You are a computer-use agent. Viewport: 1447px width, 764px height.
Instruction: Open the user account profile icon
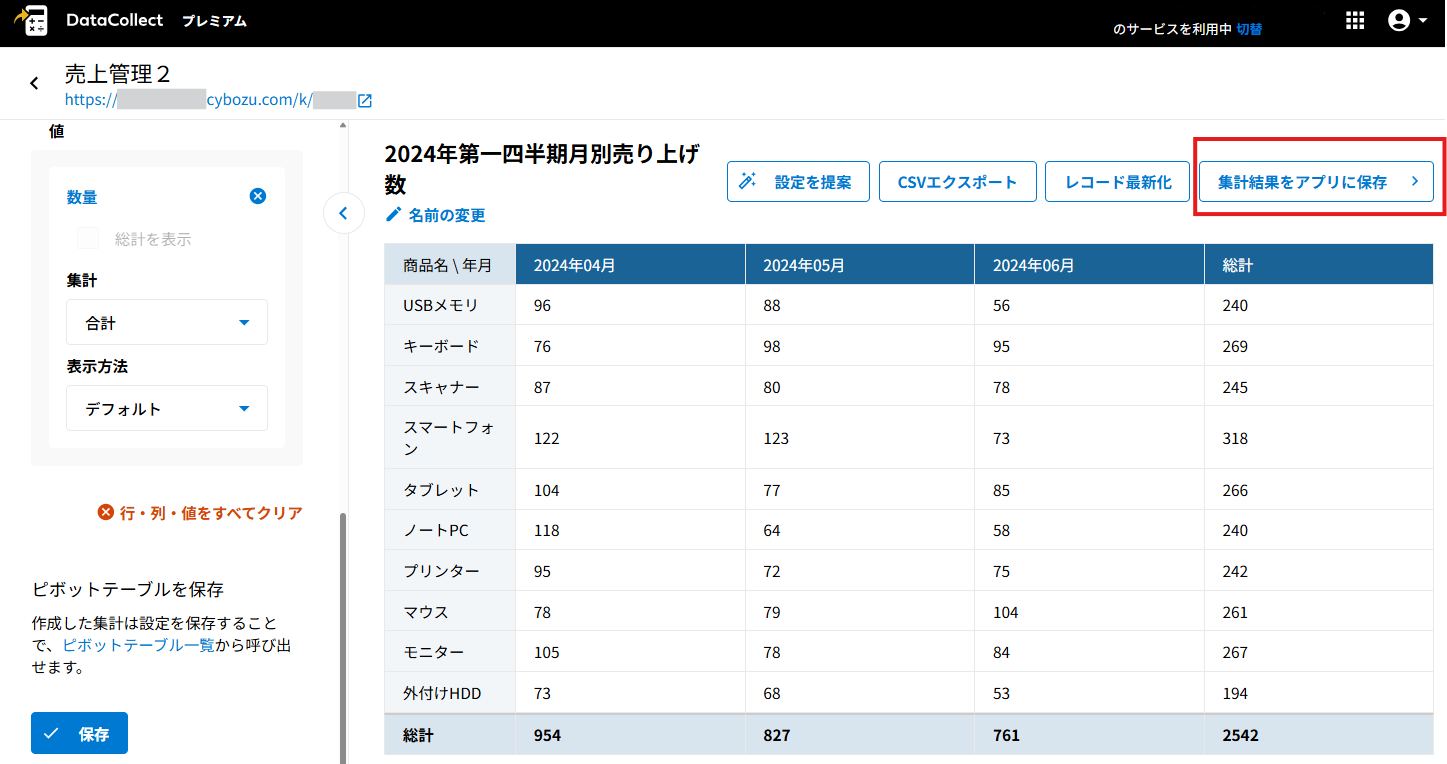click(1399, 21)
